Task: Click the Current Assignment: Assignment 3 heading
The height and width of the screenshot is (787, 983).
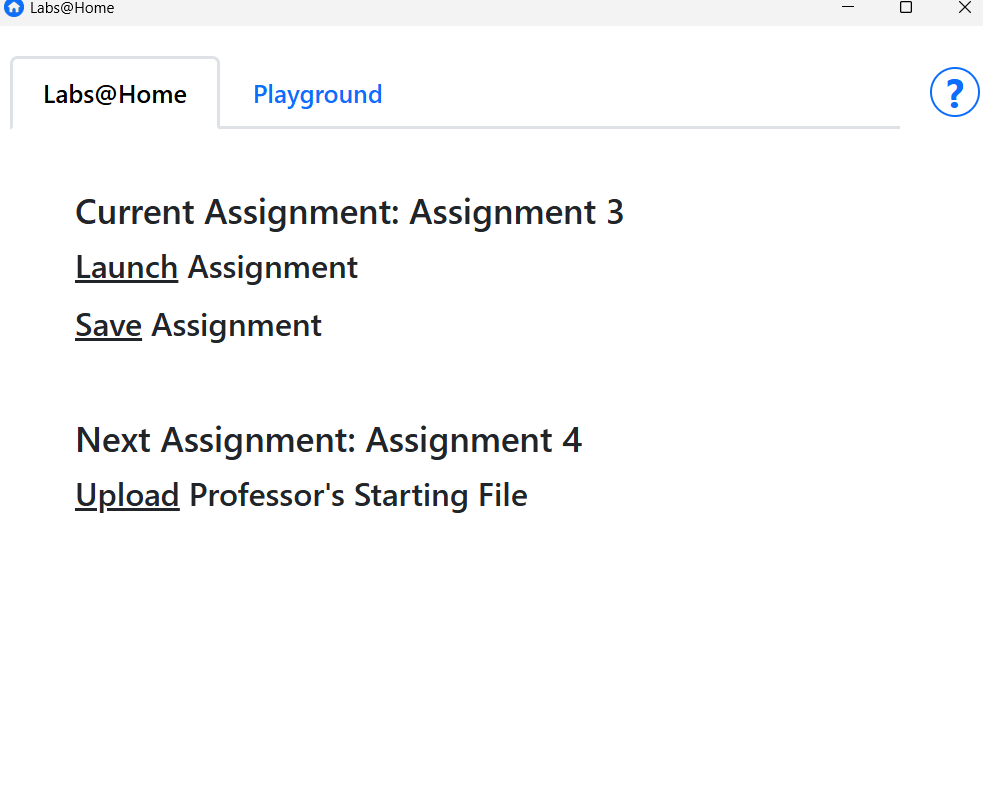Action: point(349,212)
